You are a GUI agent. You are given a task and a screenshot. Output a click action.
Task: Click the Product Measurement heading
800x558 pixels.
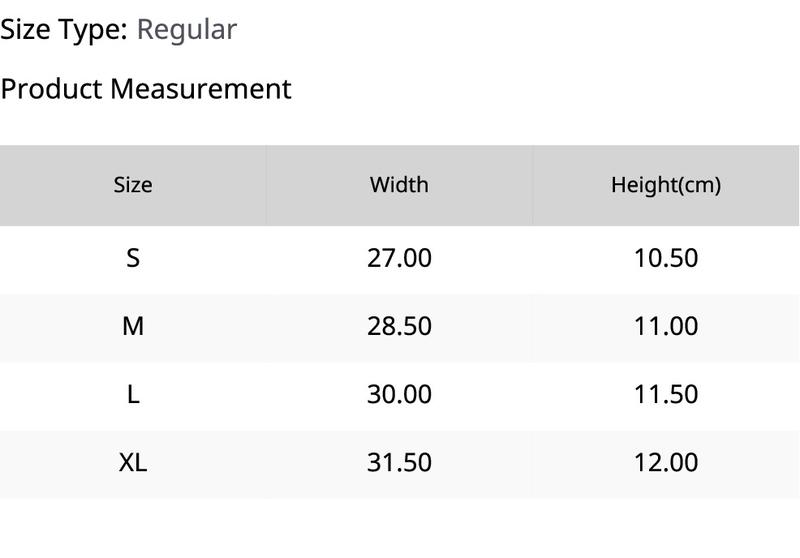click(x=146, y=89)
